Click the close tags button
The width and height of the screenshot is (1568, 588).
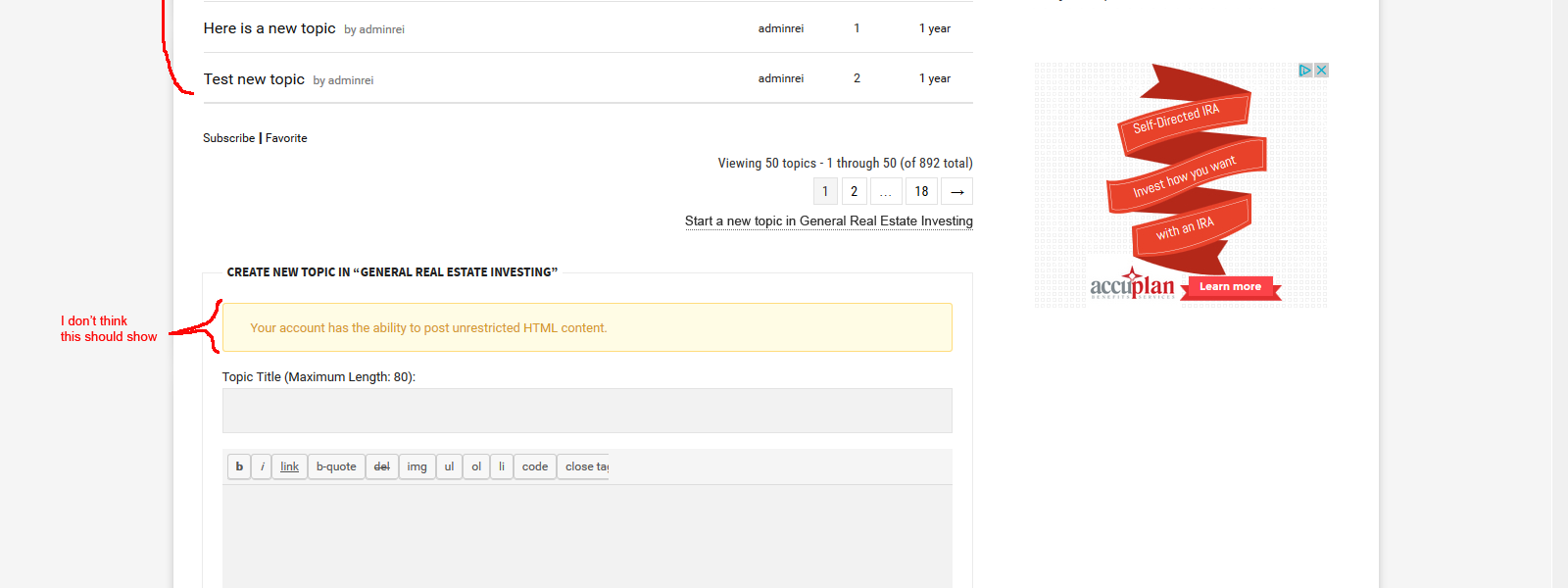(585, 466)
